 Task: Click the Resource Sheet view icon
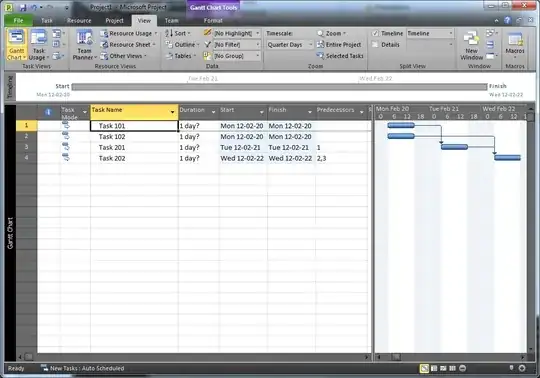point(104,45)
